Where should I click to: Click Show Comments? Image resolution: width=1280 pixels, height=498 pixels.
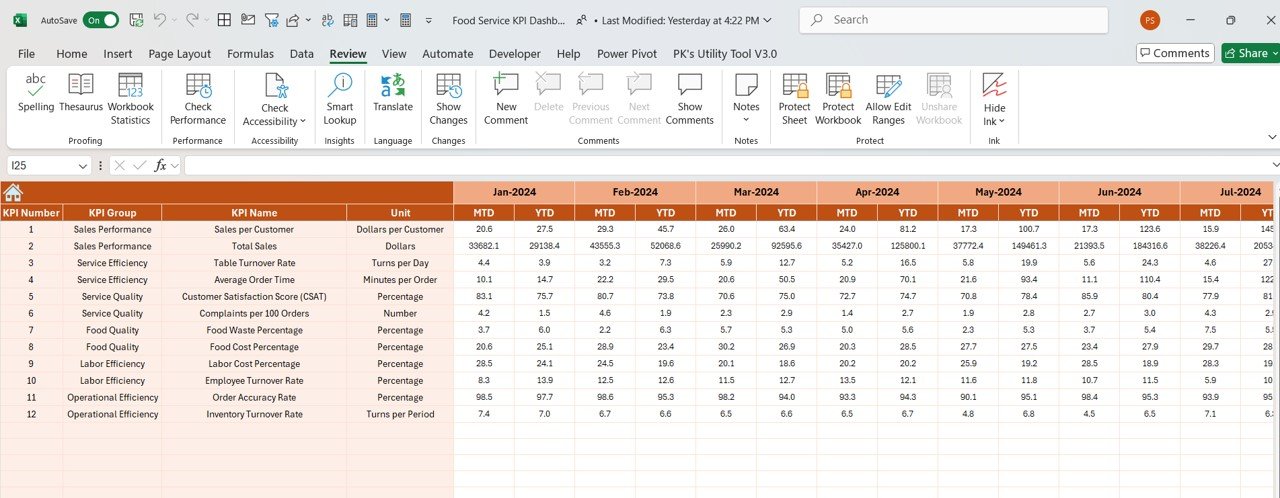[690, 99]
